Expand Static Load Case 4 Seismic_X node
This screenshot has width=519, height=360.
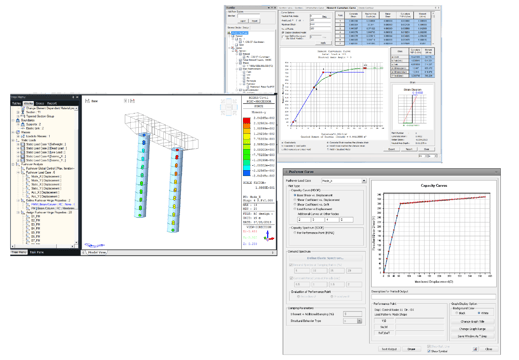[18, 156]
